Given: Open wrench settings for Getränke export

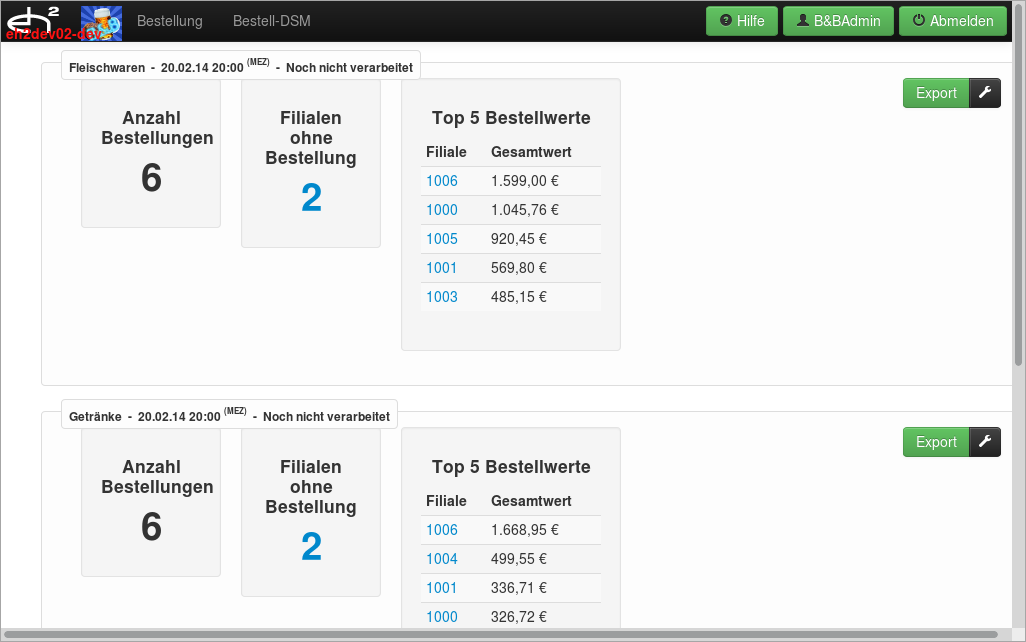Looking at the screenshot, I should pyautogui.click(x=985, y=442).
